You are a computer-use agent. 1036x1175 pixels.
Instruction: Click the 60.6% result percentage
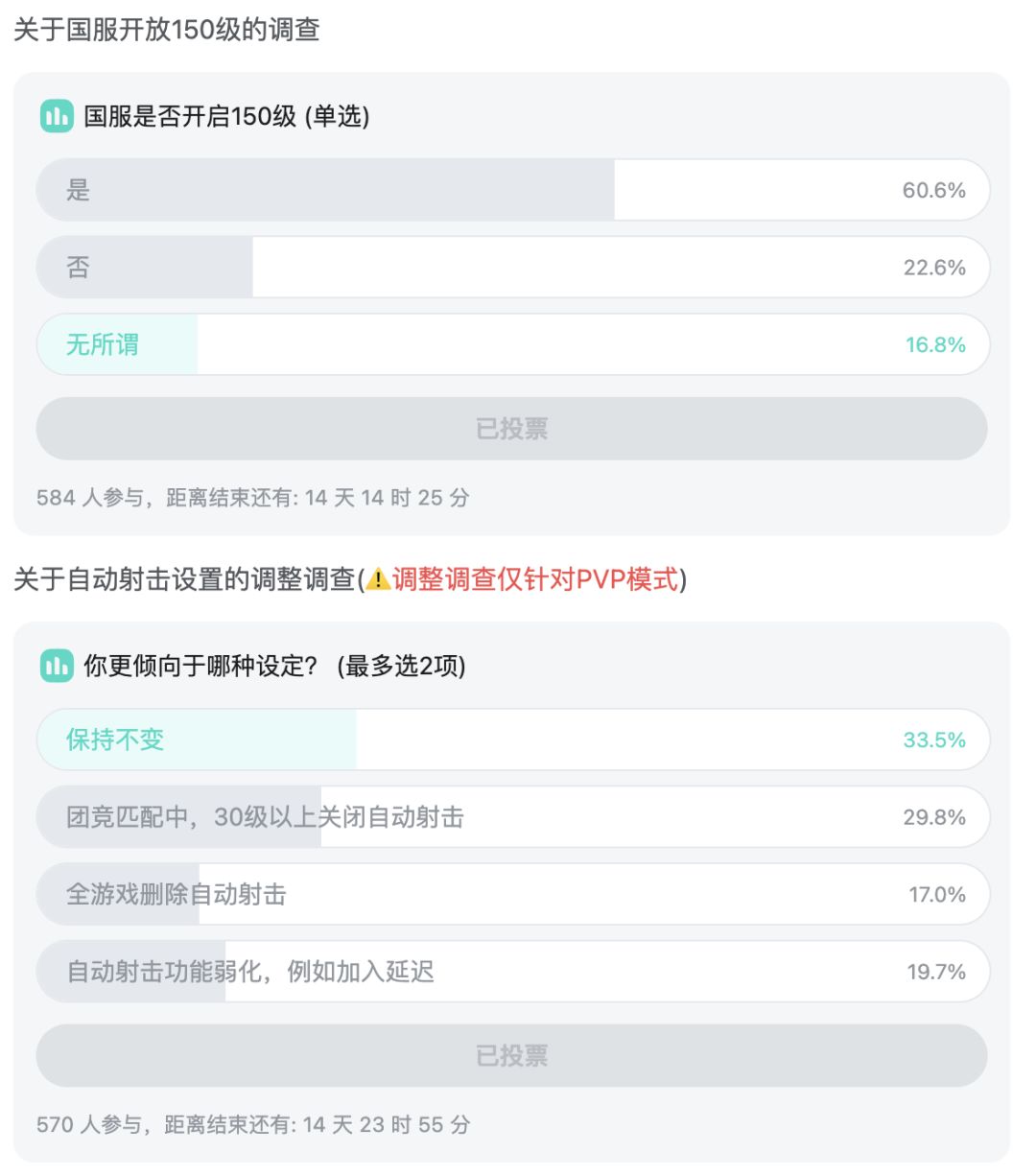(933, 190)
